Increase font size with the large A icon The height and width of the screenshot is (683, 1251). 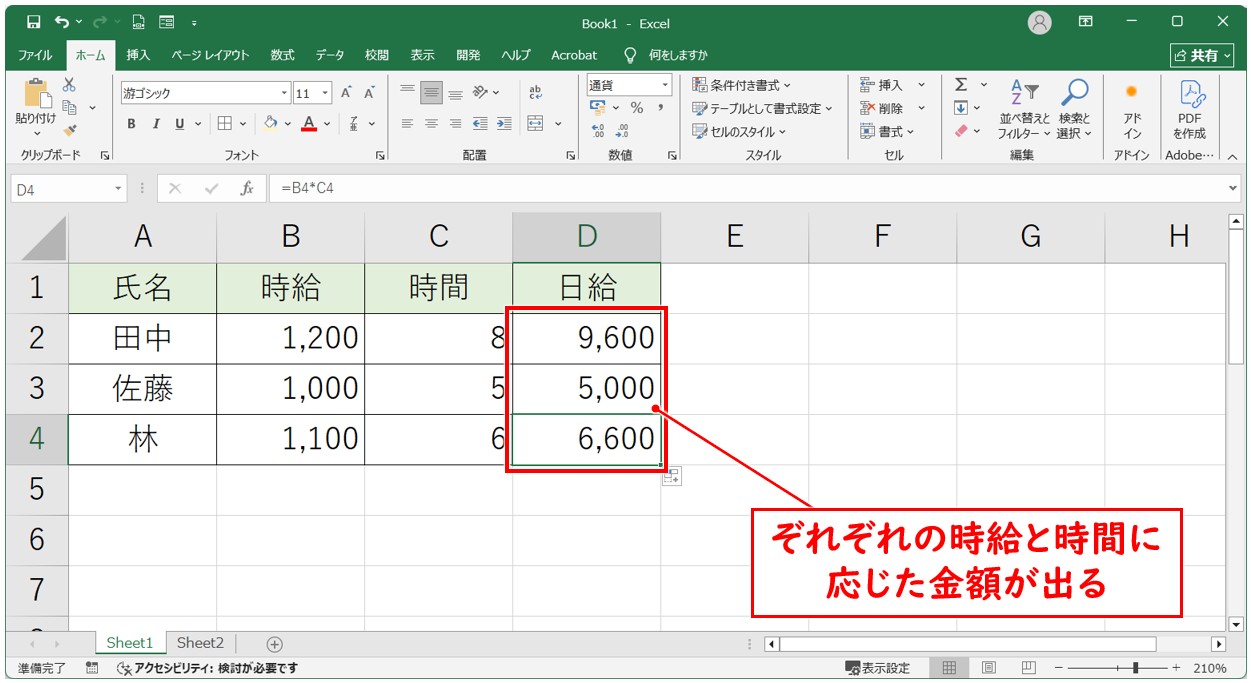click(x=346, y=93)
